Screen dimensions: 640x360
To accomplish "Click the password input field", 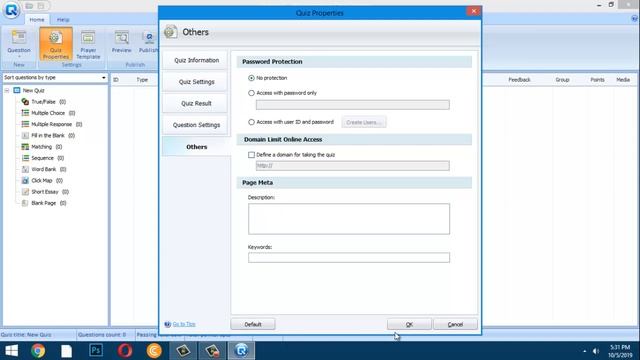I will pyautogui.click(x=353, y=105).
